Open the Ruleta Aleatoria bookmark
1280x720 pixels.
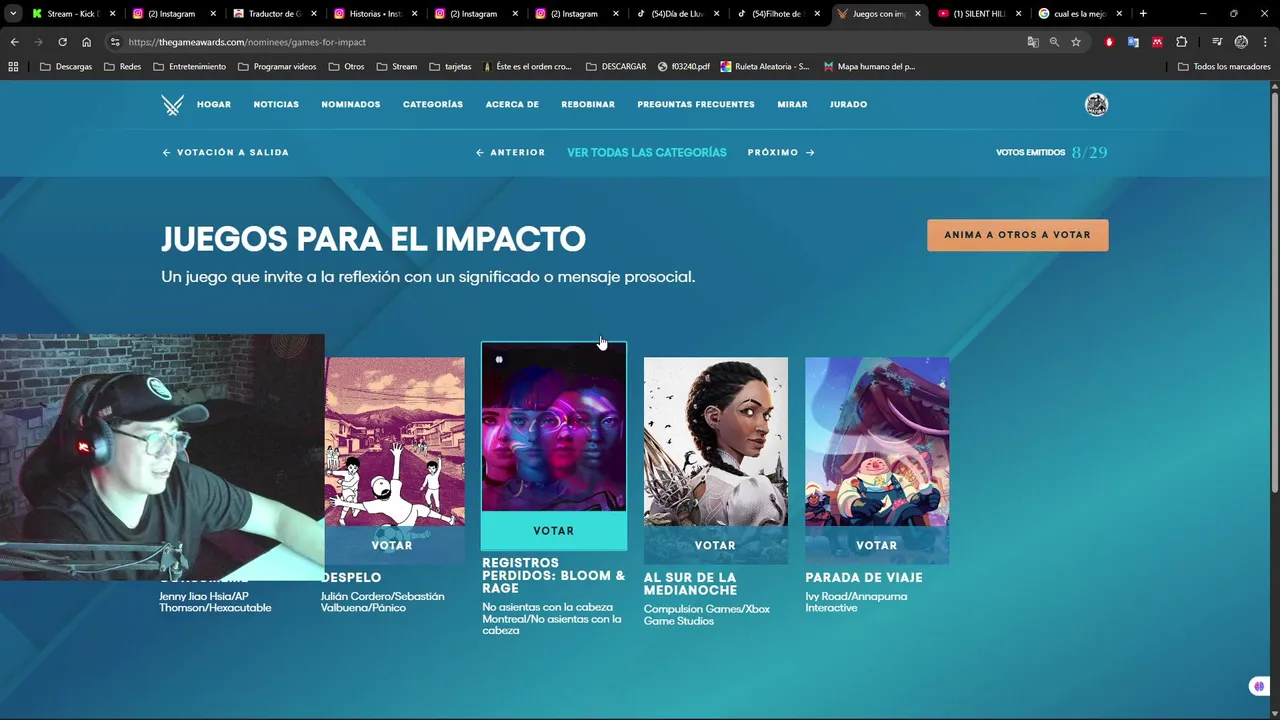[x=765, y=67]
